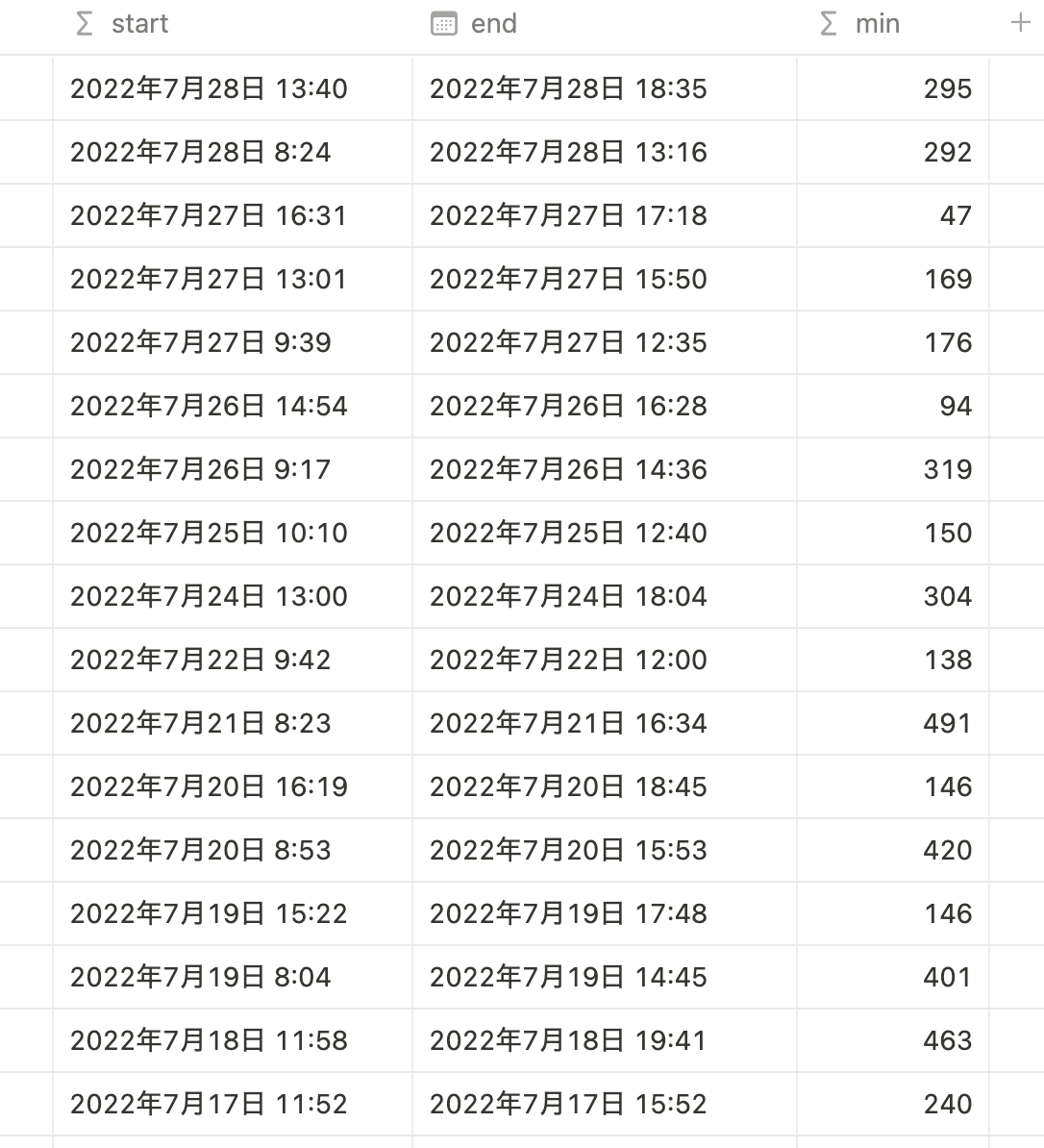Select end date 2022年7月28日 18:35 cell

[x=605, y=88]
